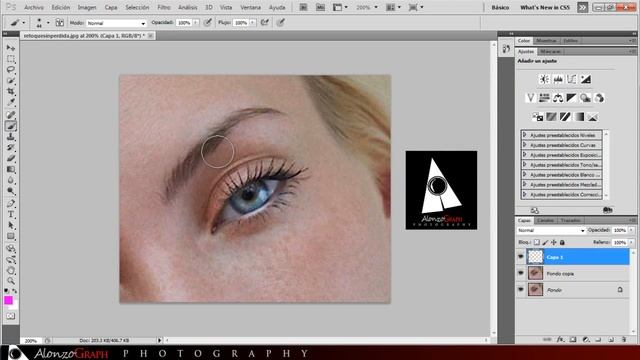
Task: Select the Dodge tool
Action: 11,191
